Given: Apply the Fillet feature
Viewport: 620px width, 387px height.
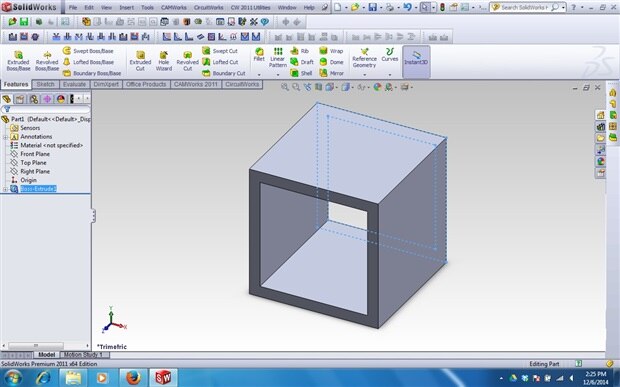Looking at the screenshot, I should [x=259, y=55].
